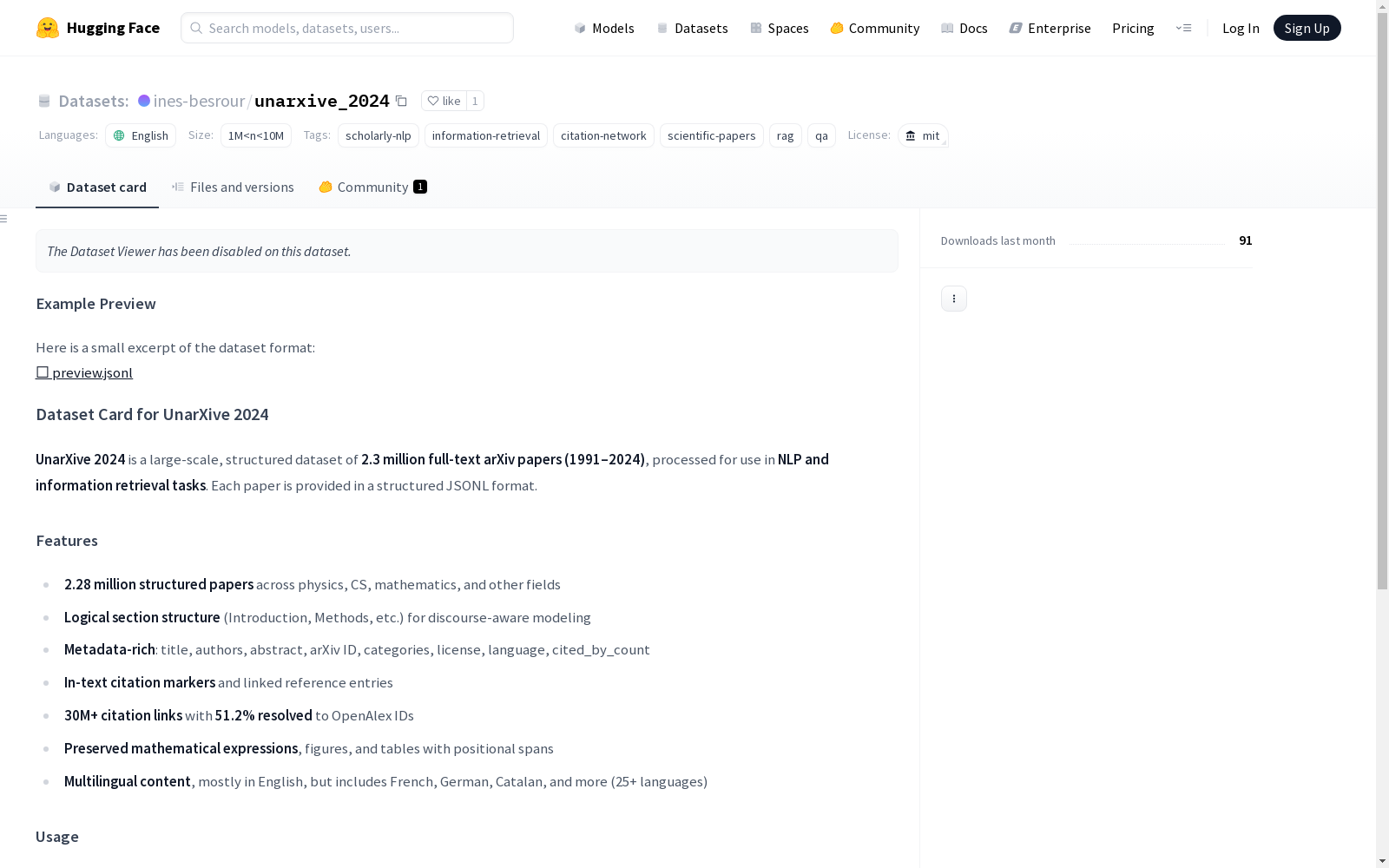Screen dimensions: 1389x868
Task: Click the Example Preview heading
Action: pyautogui.click(x=96, y=304)
